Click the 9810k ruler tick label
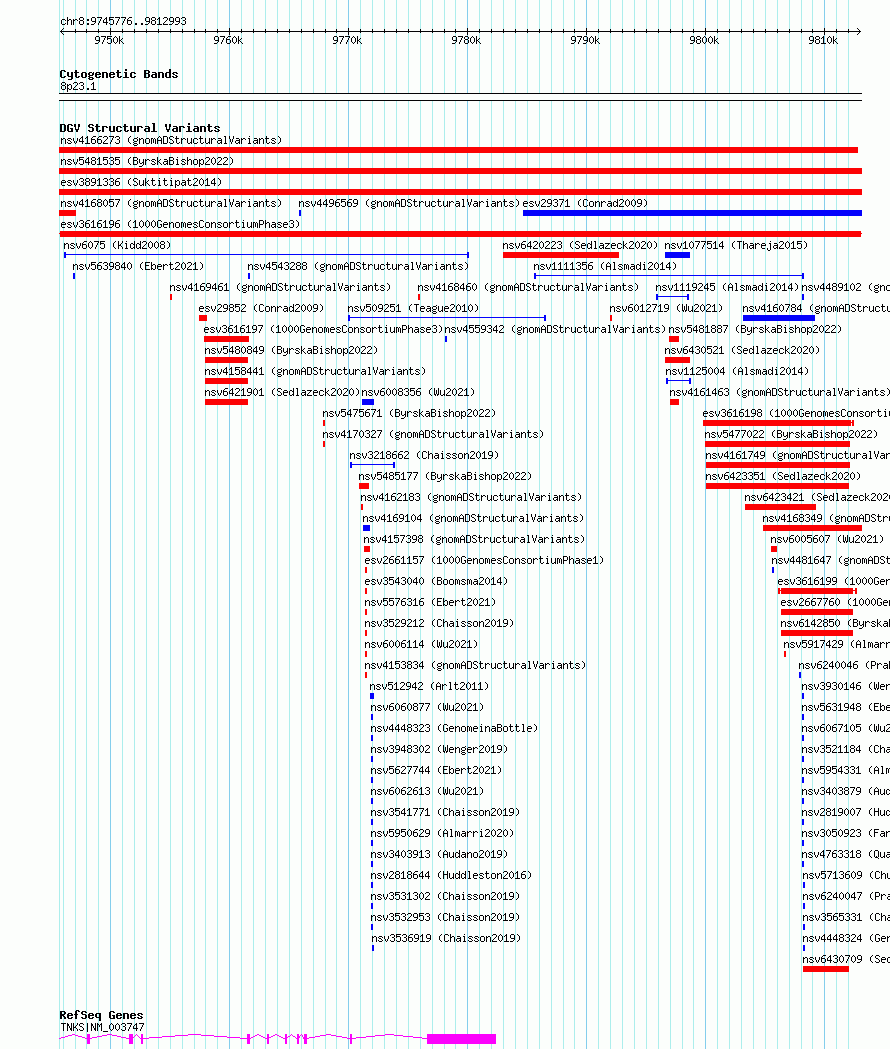Screen dimensions: 890x1049 point(822,40)
